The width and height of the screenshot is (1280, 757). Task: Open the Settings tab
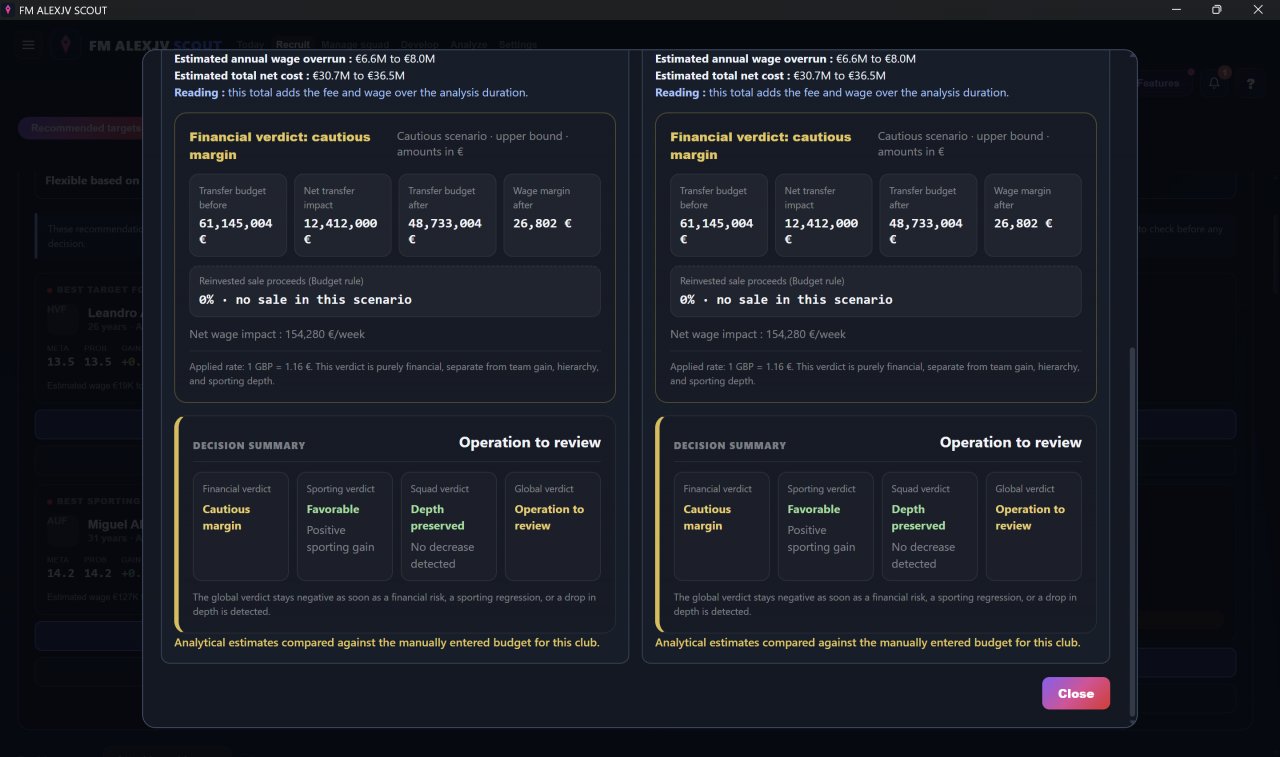tap(518, 45)
